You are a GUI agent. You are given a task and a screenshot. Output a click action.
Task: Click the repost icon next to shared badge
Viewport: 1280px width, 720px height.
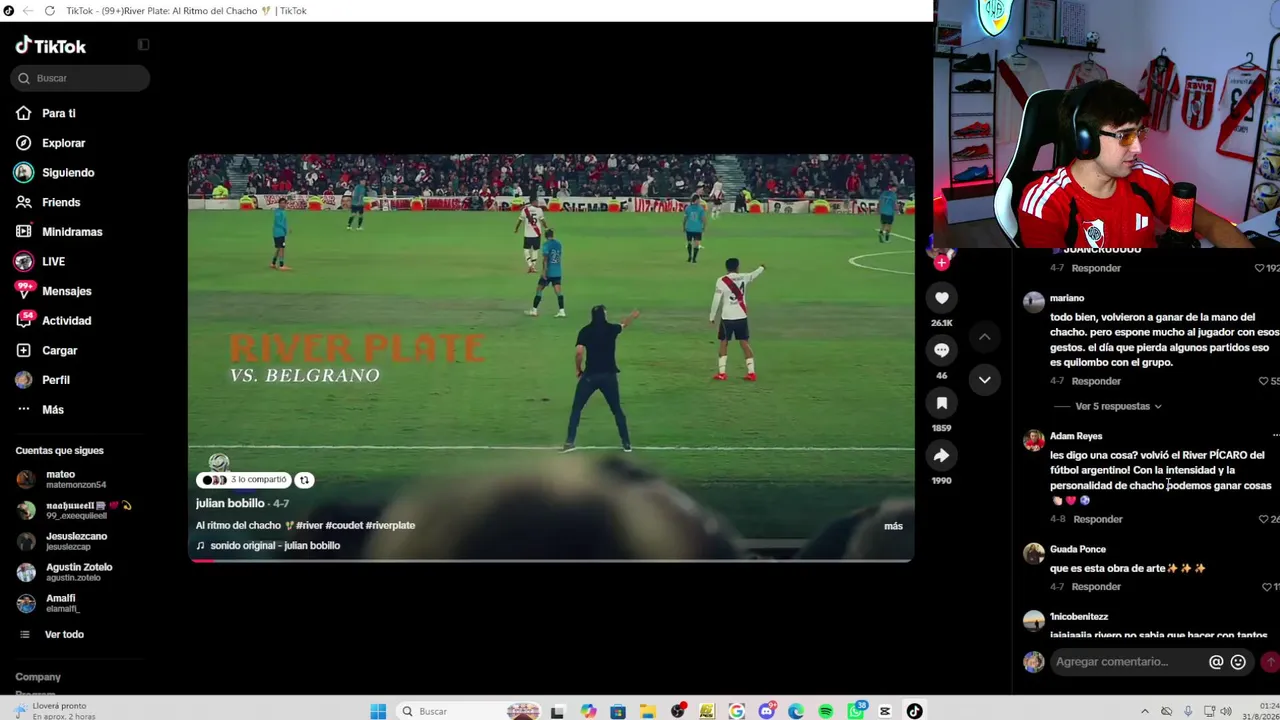point(305,480)
